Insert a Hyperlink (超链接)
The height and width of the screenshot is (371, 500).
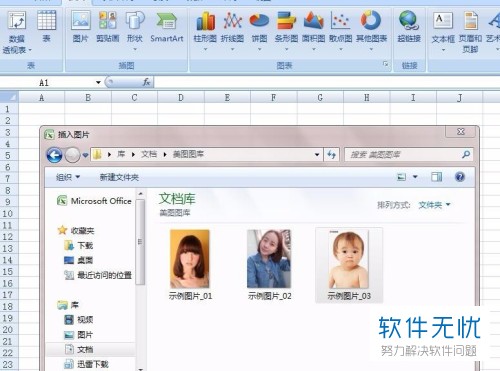pyautogui.click(x=409, y=27)
